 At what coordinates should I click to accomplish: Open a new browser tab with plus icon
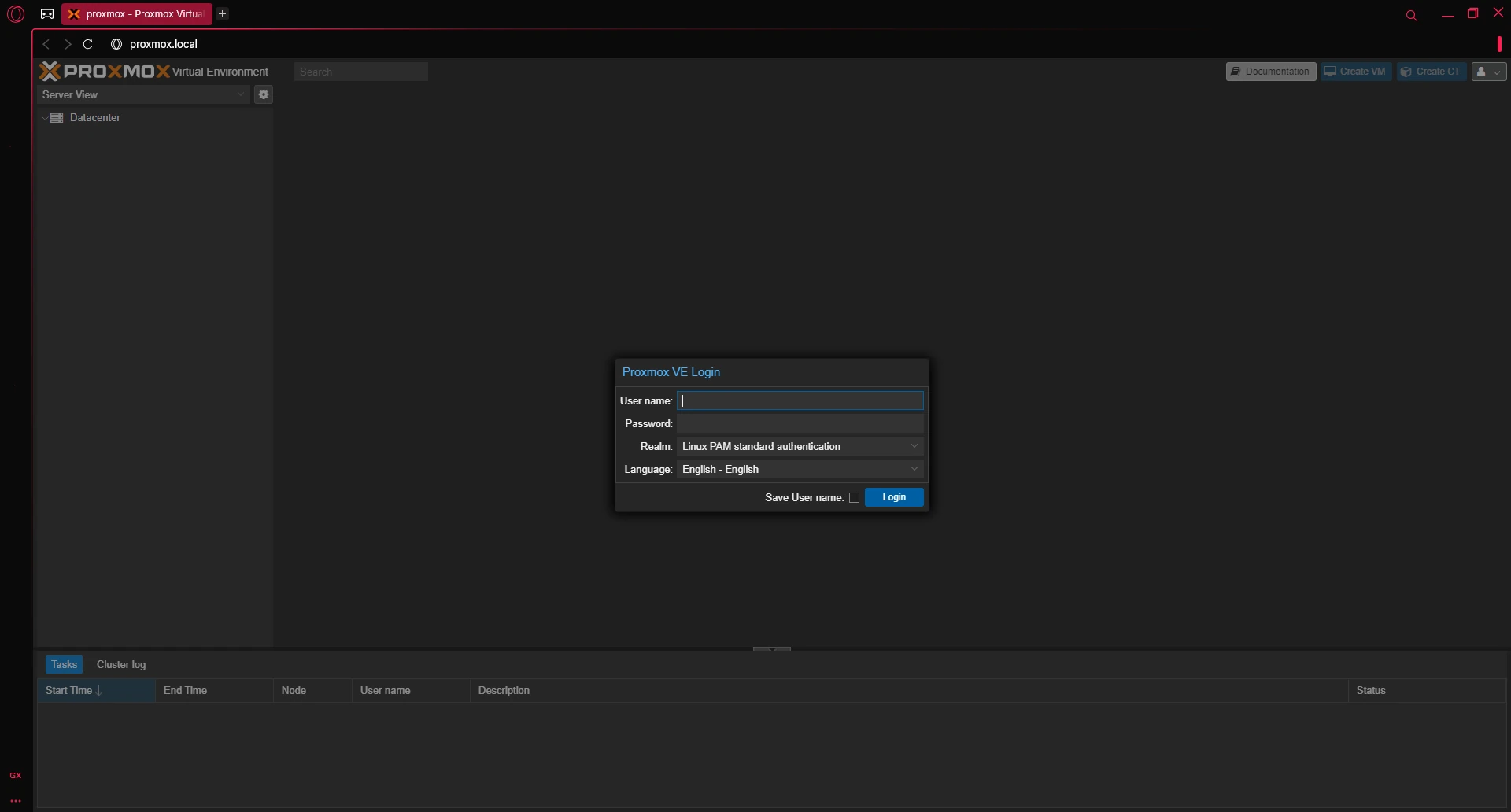coord(223,14)
